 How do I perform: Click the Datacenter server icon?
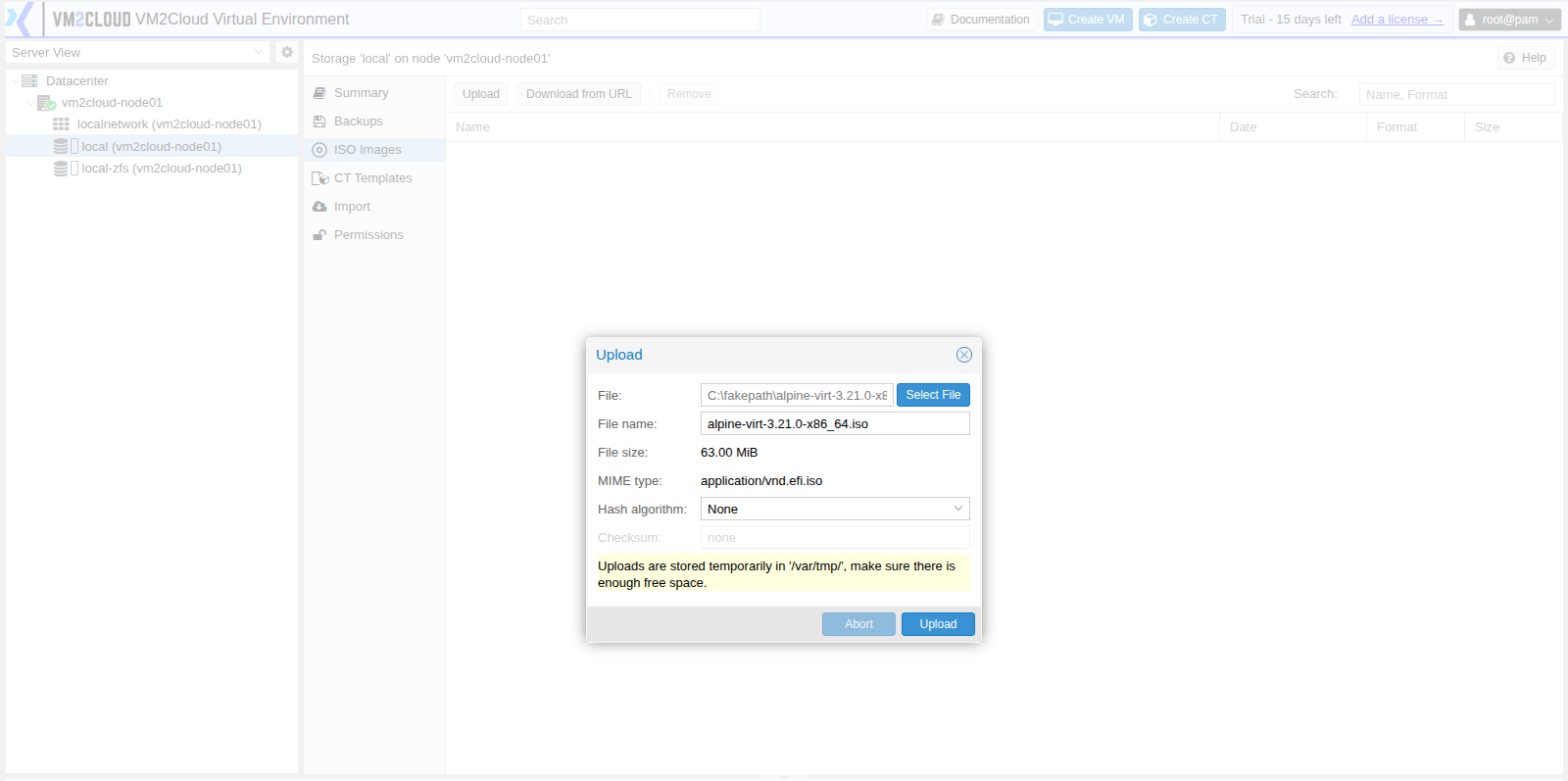click(x=29, y=80)
